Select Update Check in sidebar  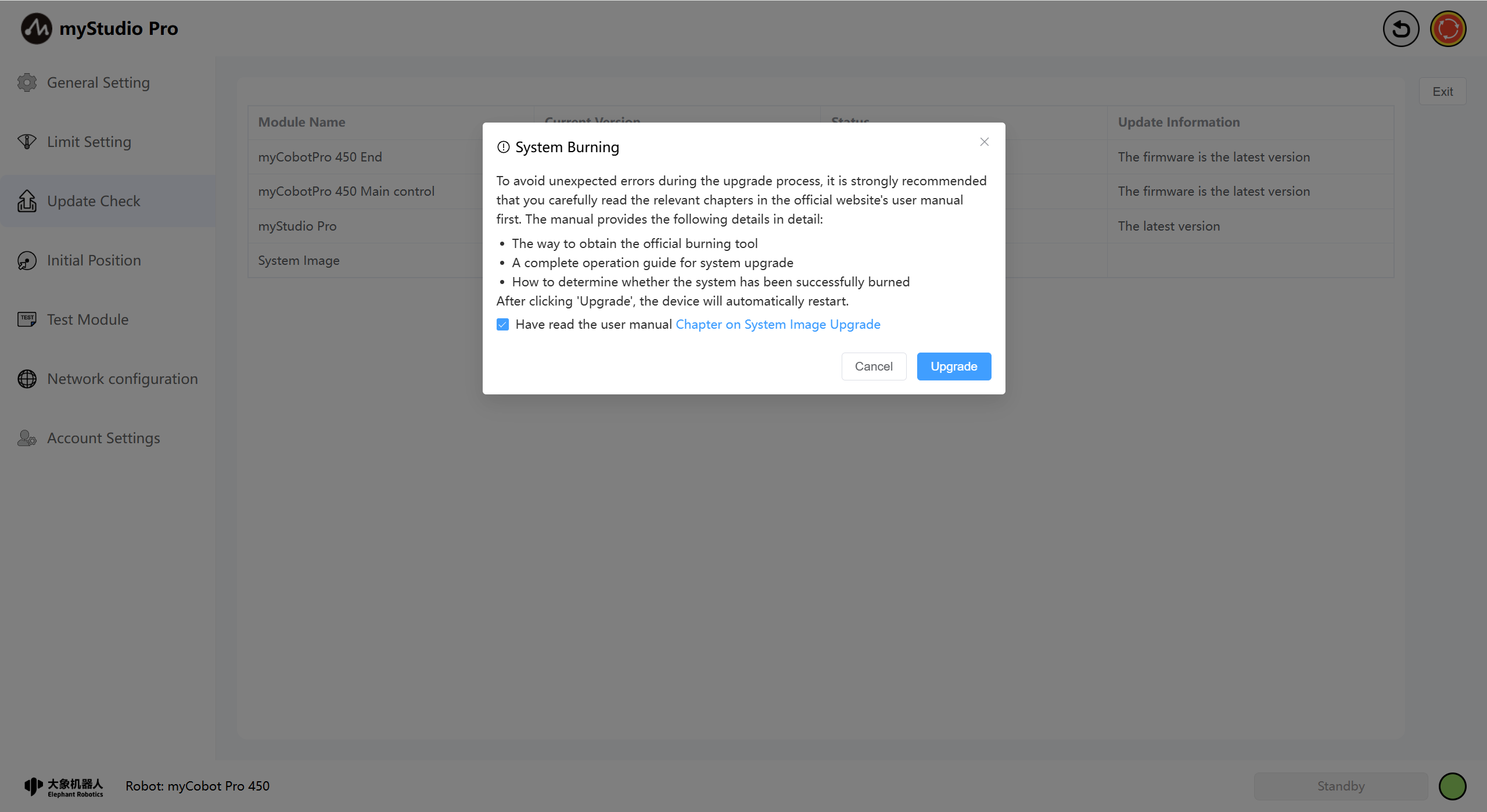(x=94, y=201)
